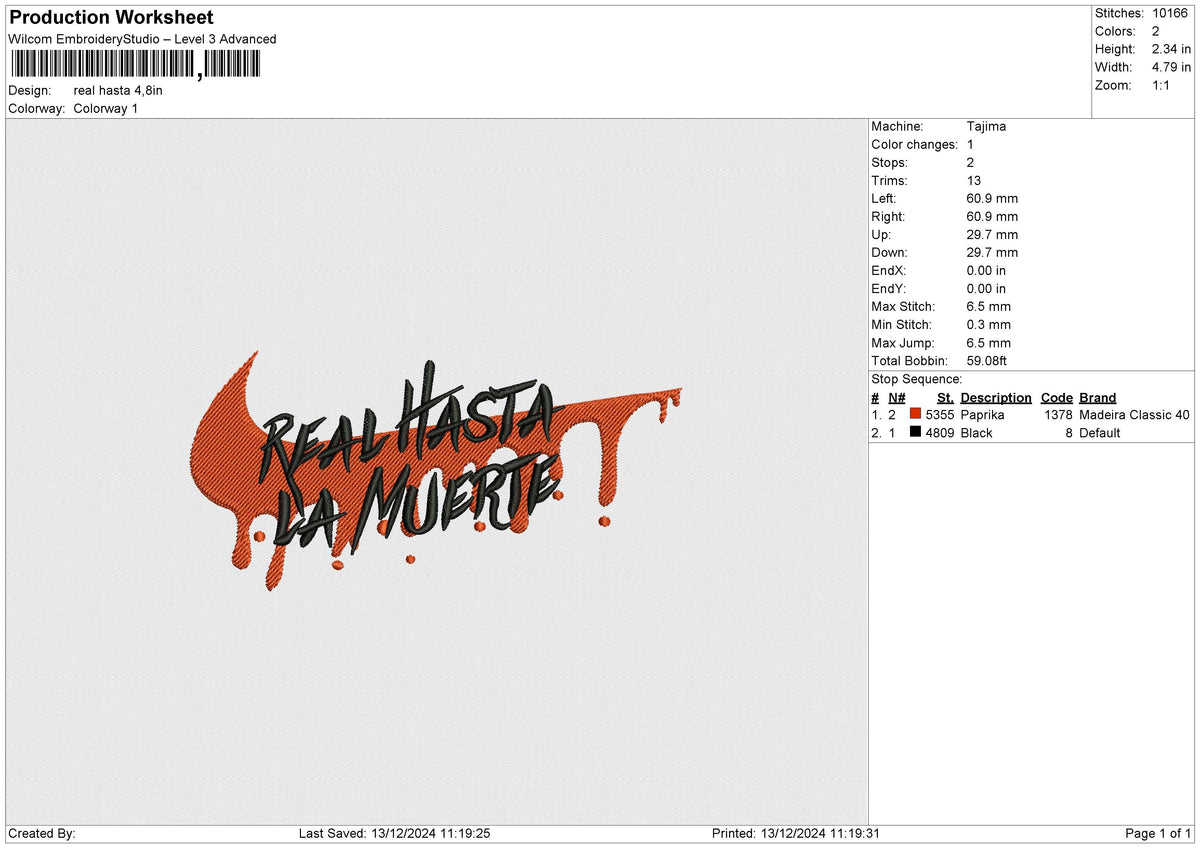Select the 'Wilcom EmbroideryStudio – Level 3 Advanced' text

142,39
